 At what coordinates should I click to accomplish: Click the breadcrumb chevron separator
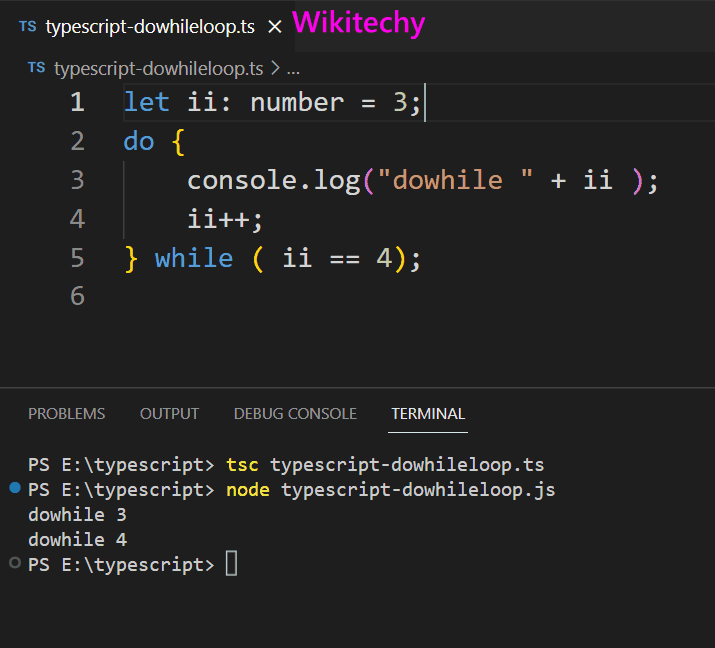pyautogui.click(x=275, y=69)
